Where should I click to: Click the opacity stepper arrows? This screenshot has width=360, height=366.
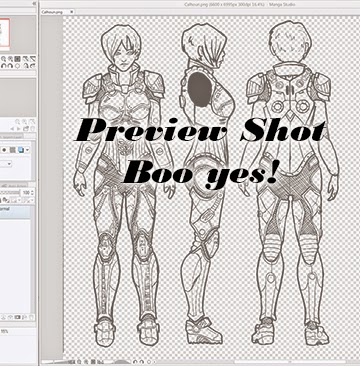(x=32, y=192)
